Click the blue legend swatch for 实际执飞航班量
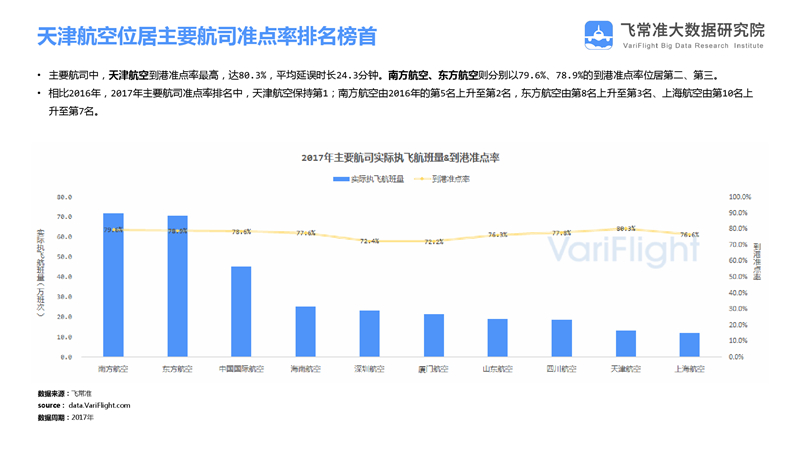 click(x=341, y=179)
